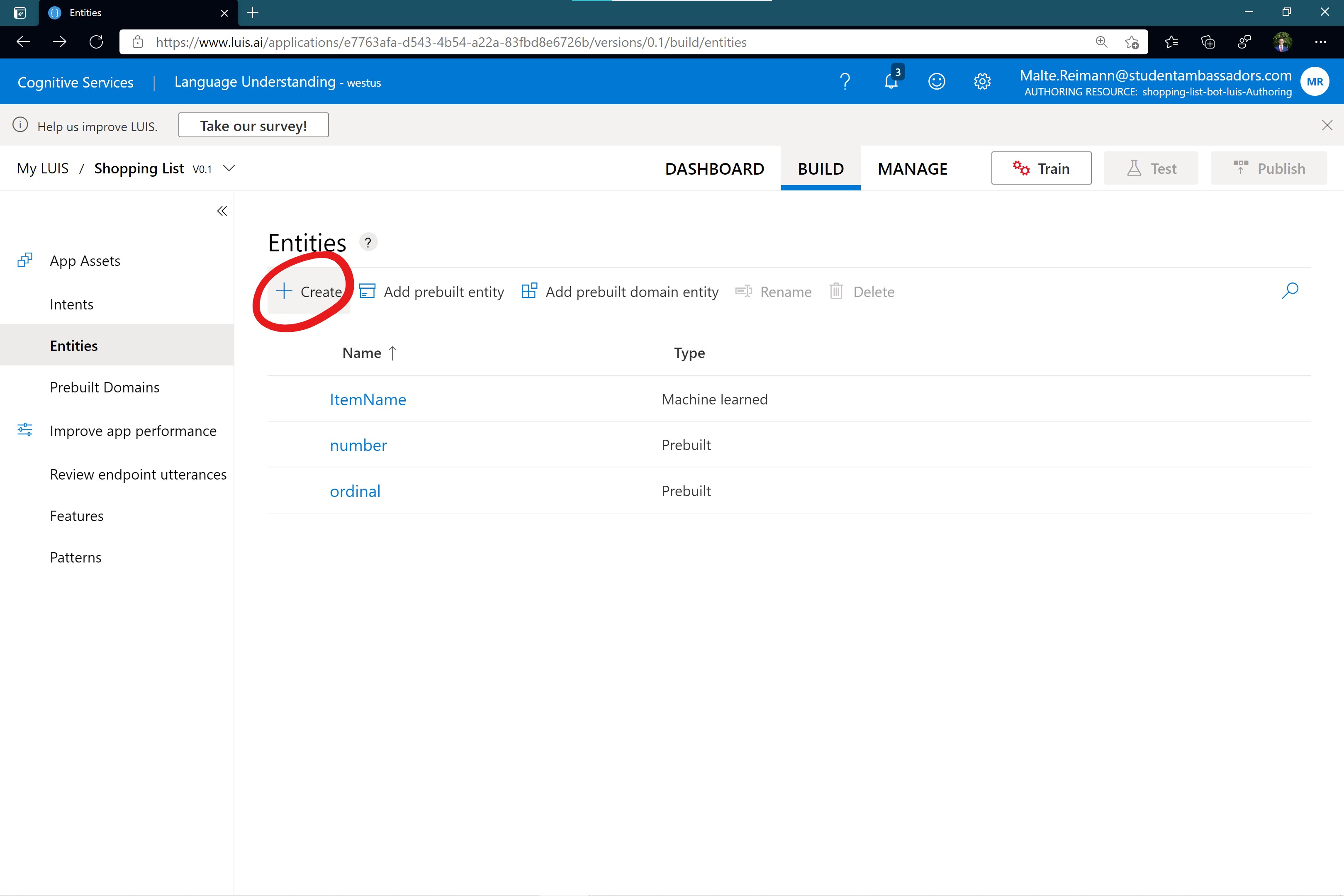Click Entities help tooltip question mark
The height and width of the screenshot is (896, 1344).
(x=368, y=242)
